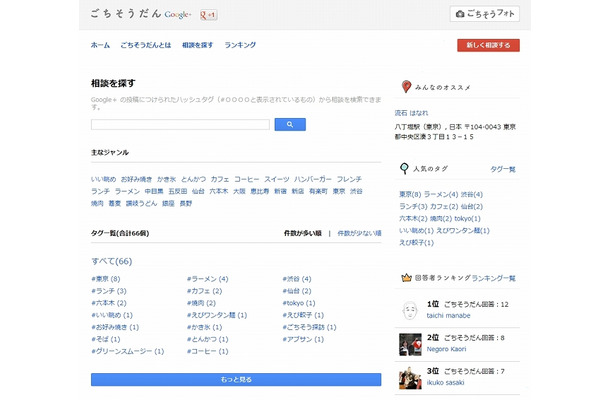Sort tags by 件数が多い順
The image size is (610, 400).
(303, 233)
